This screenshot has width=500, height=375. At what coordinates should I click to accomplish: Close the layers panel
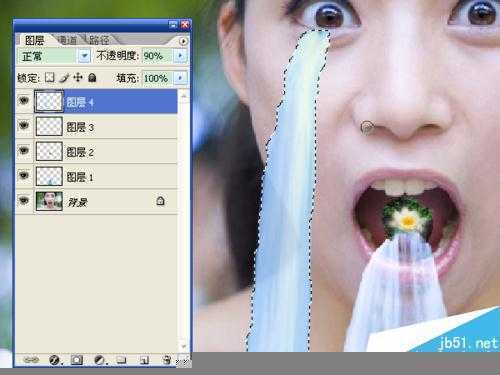pyautogui.click(x=185, y=24)
